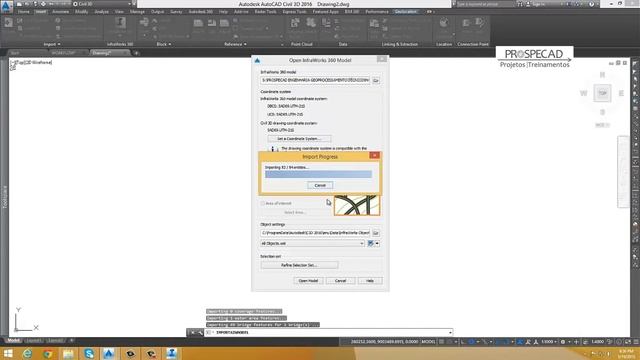Expand the Reference ribbon panel
This screenshot has width=640, height=360.
click(236, 44)
